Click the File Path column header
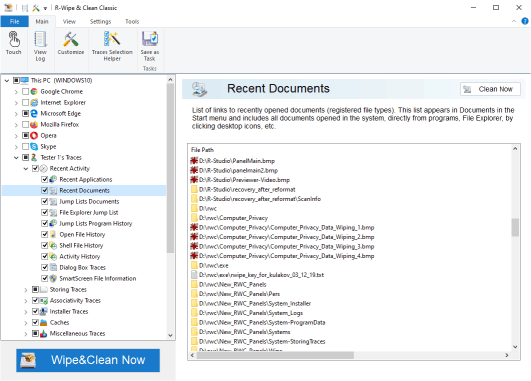This screenshot has width=531, height=381. pos(202,150)
